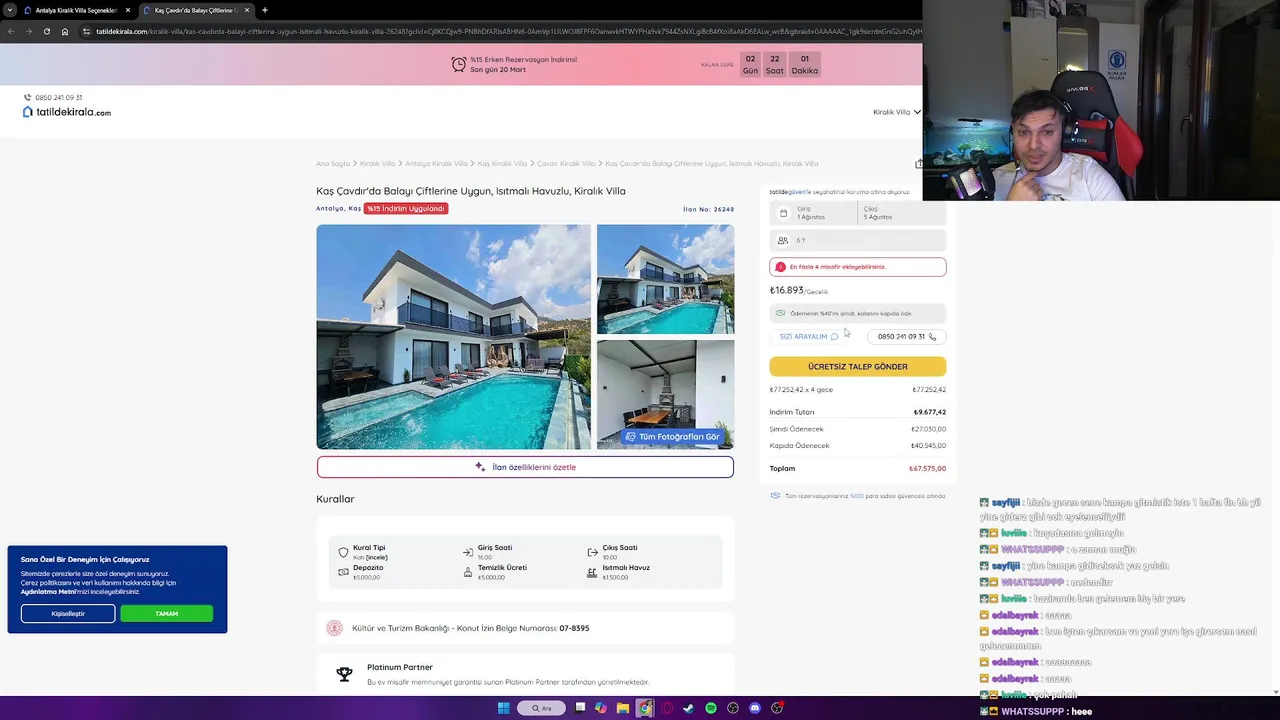Open Antalya Kiralık Villa breadcrumb link
The image size is (1280, 720).
click(436, 163)
